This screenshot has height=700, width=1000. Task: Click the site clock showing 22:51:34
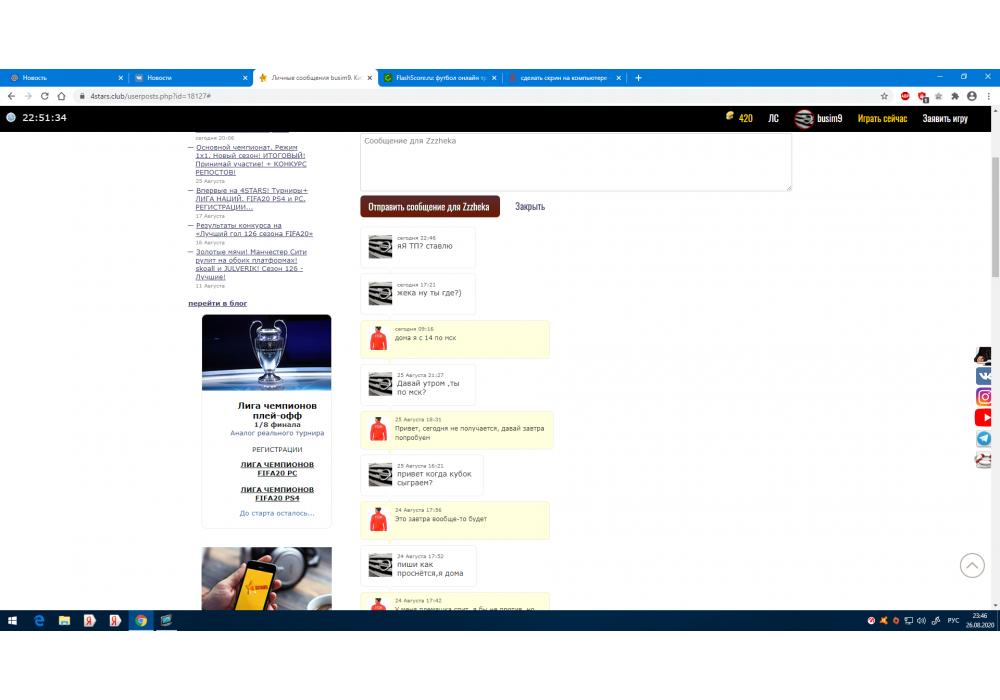[x=44, y=117]
